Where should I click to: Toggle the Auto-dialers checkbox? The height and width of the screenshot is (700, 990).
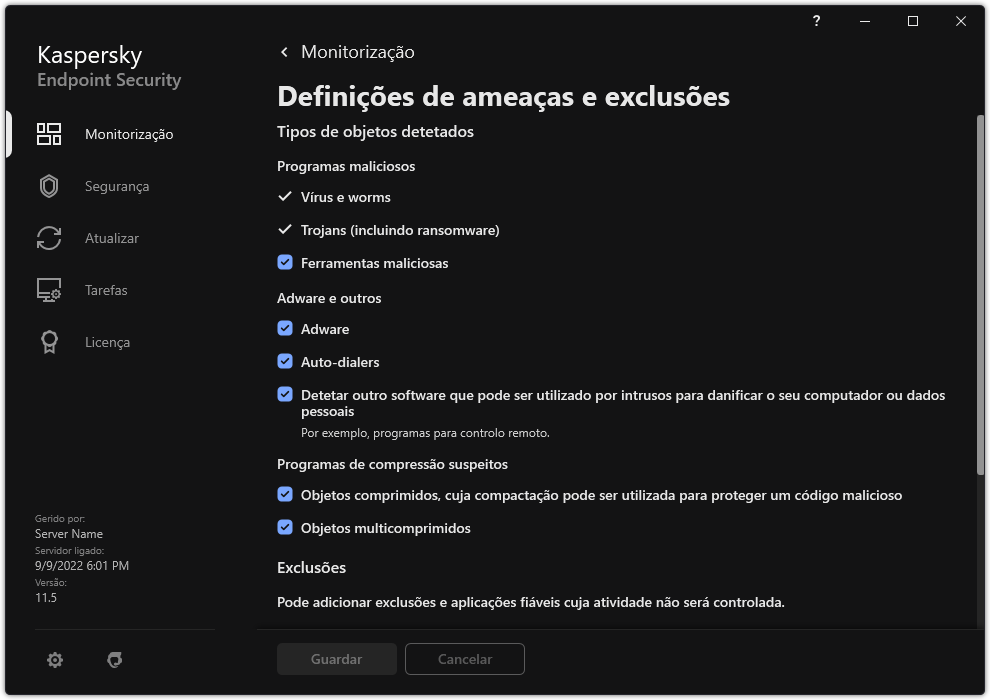285,361
